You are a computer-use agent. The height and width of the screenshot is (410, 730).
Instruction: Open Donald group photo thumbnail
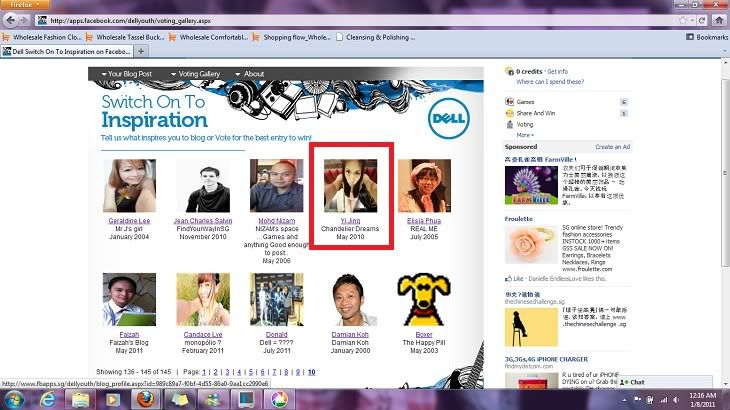pyautogui.click(x=277, y=299)
